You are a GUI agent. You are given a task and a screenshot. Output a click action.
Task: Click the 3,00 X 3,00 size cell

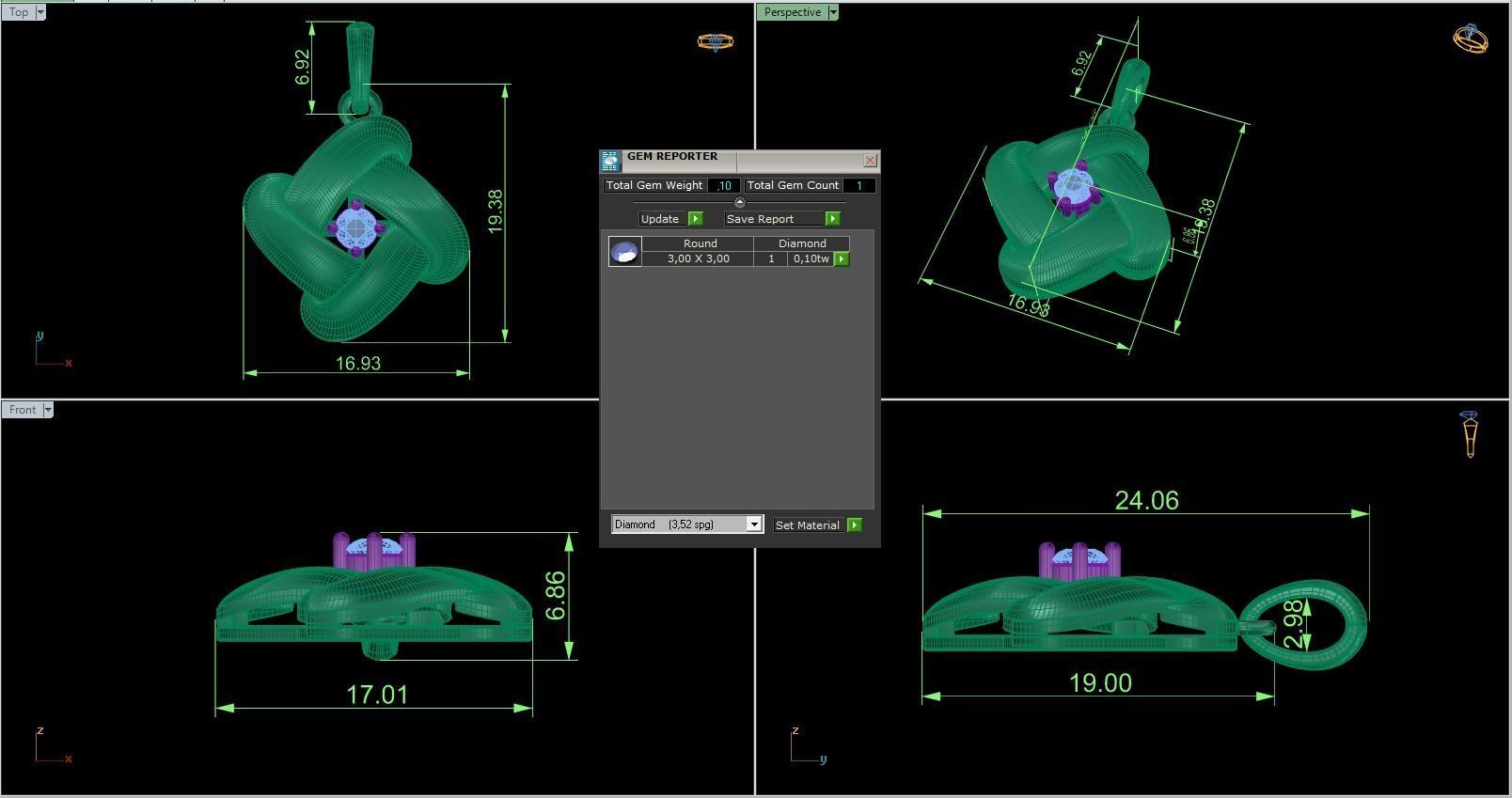(x=699, y=258)
